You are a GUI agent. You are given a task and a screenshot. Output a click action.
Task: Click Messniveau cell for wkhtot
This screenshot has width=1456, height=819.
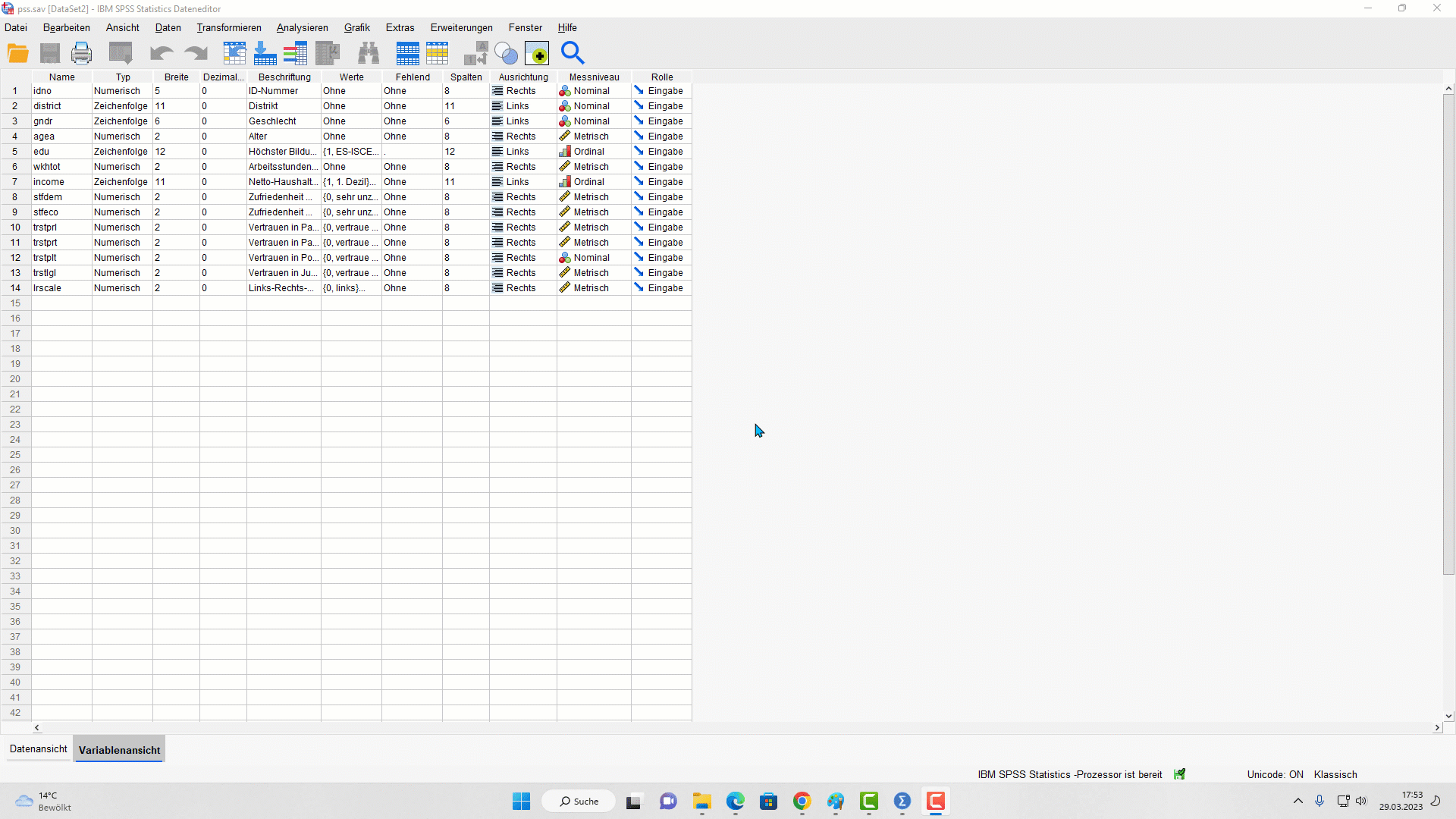click(594, 167)
